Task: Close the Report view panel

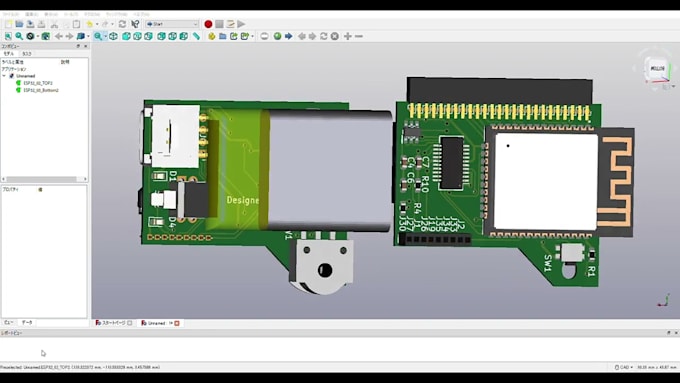Action: 676,333
